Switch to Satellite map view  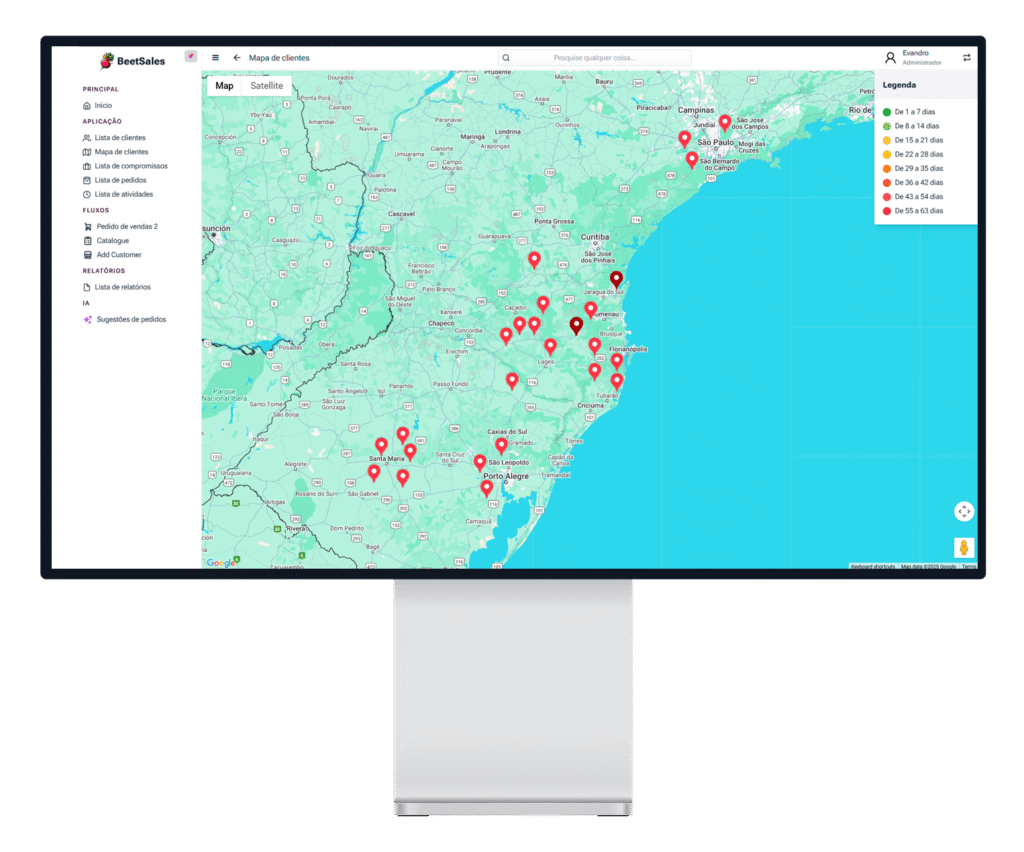click(266, 86)
